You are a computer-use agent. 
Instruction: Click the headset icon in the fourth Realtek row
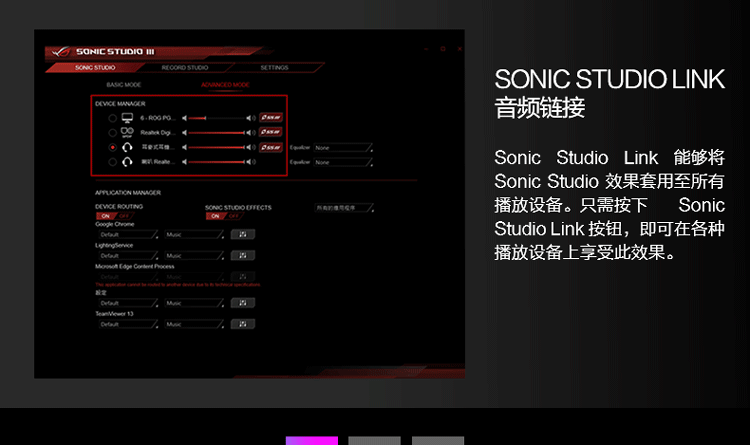127,162
